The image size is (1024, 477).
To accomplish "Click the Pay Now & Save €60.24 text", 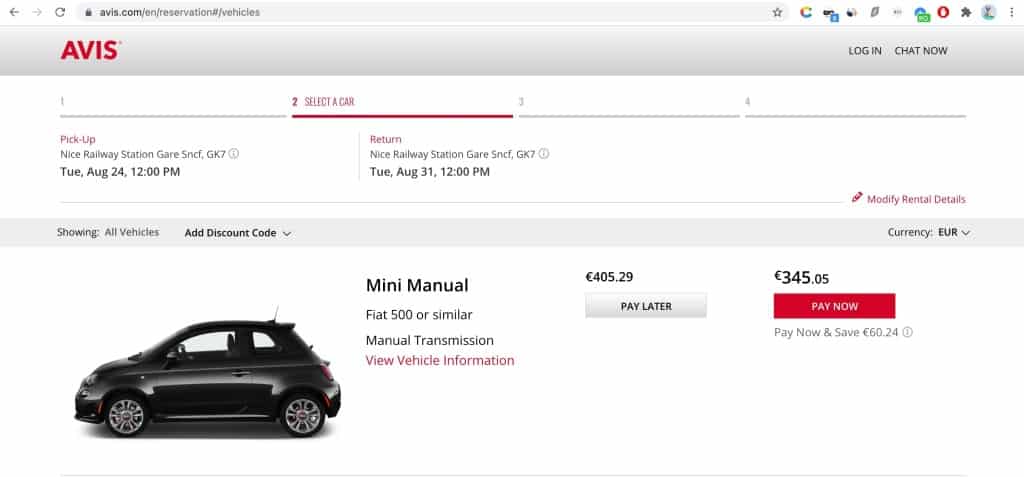I will 836,332.
